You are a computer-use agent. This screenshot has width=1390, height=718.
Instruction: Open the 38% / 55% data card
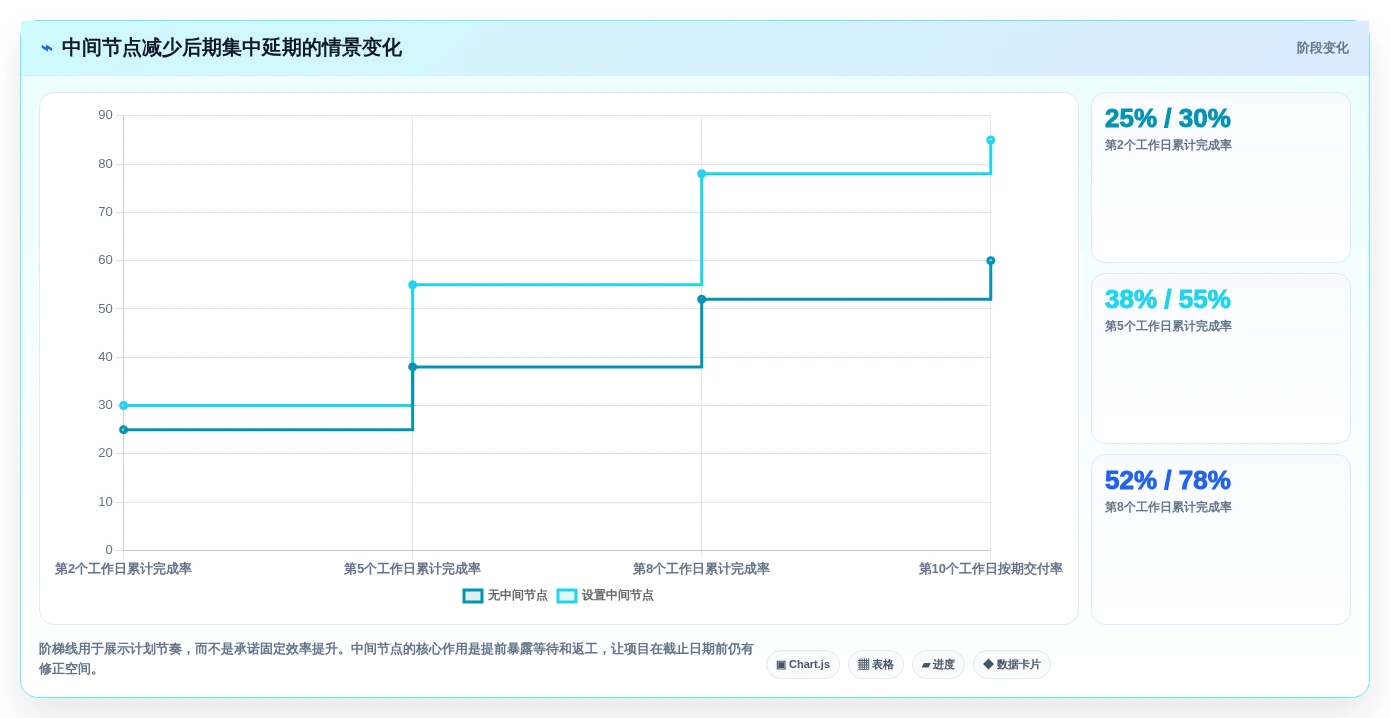(x=1221, y=359)
